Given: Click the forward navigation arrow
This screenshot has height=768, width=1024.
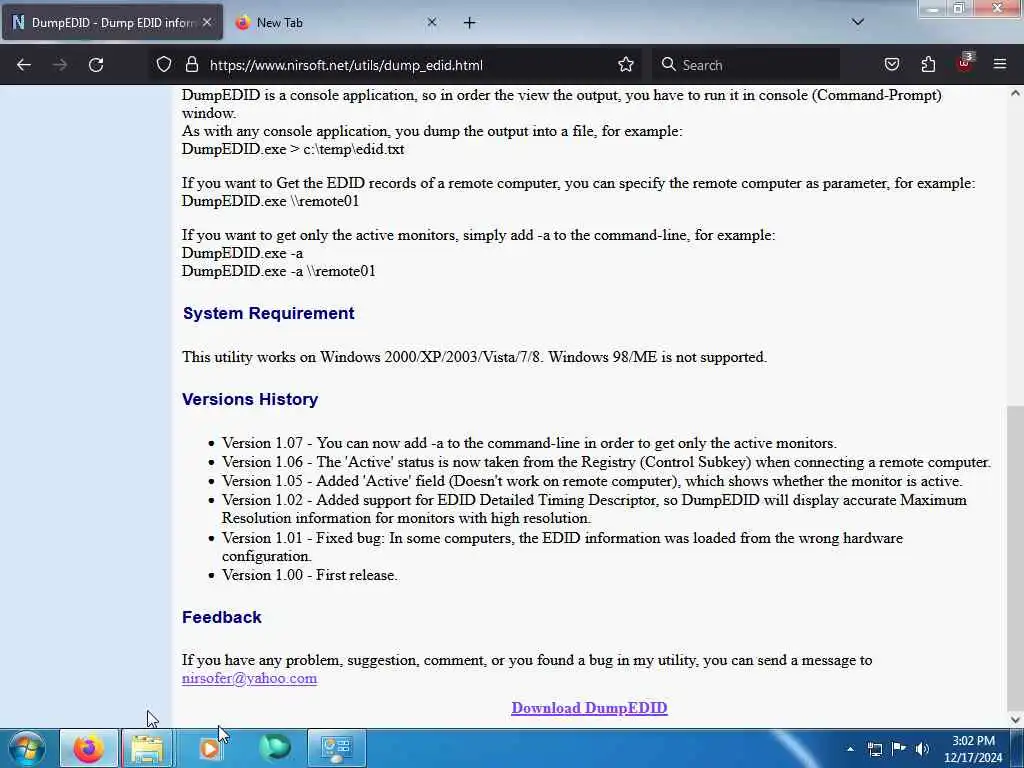Looking at the screenshot, I should click(x=59, y=65).
